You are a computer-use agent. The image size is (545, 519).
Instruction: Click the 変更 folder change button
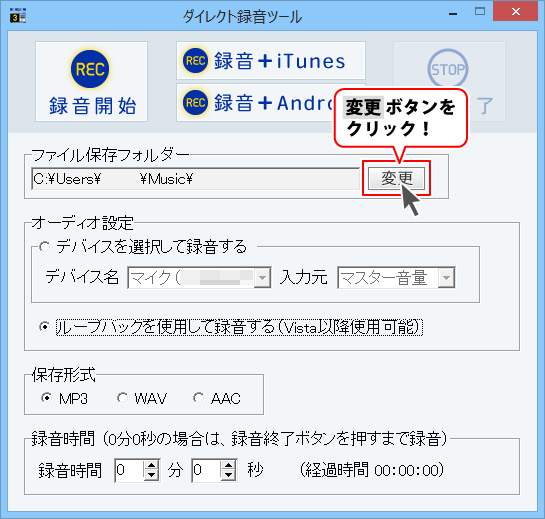click(396, 178)
